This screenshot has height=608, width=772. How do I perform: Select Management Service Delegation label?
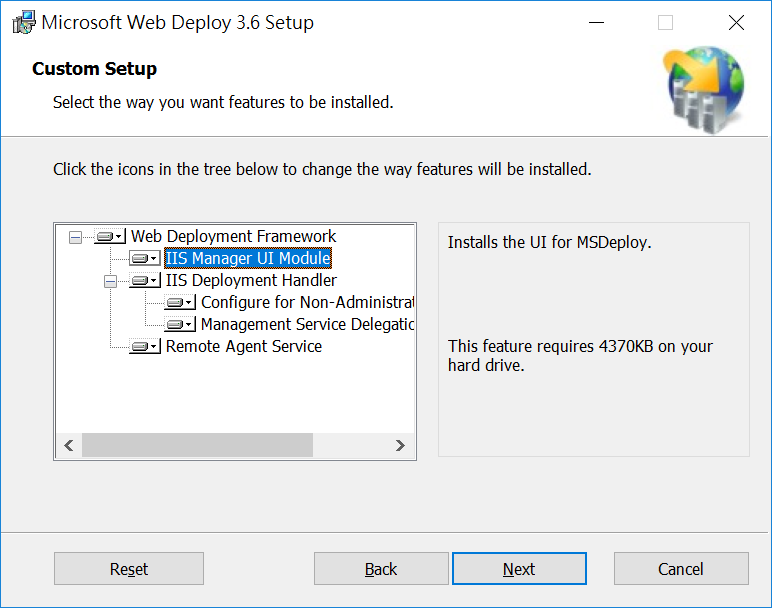(x=307, y=324)
